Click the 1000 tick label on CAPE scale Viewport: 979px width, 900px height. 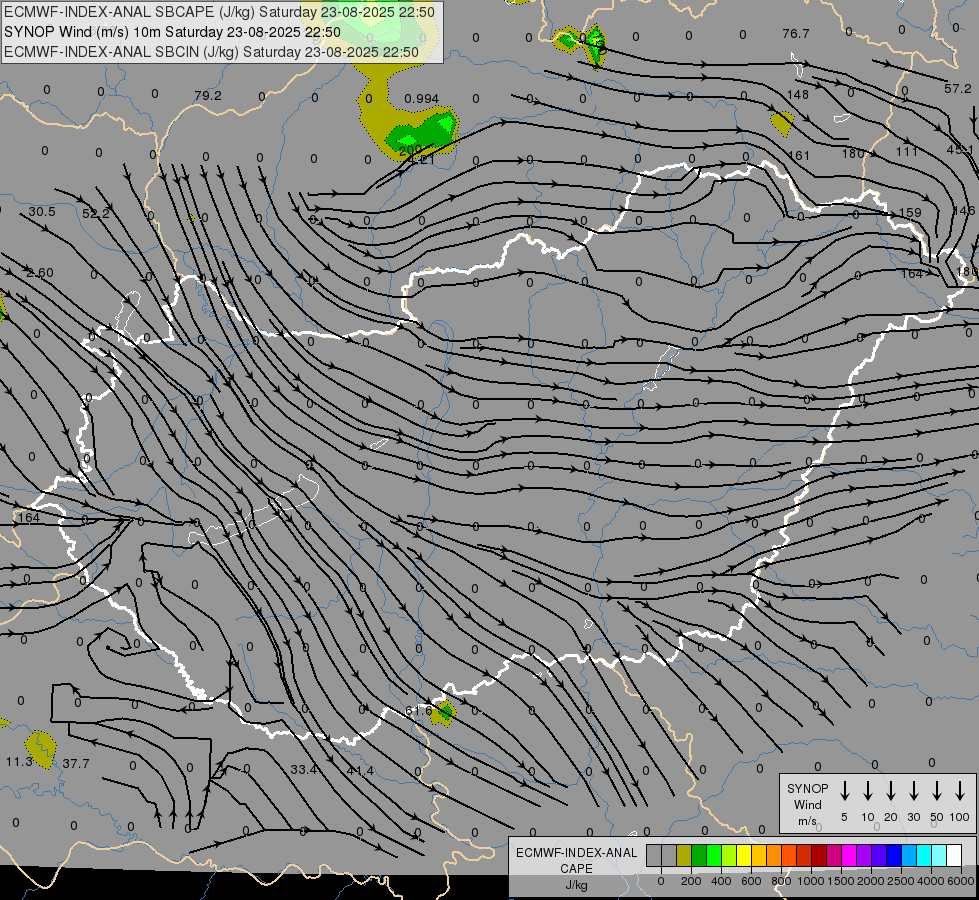810,881
